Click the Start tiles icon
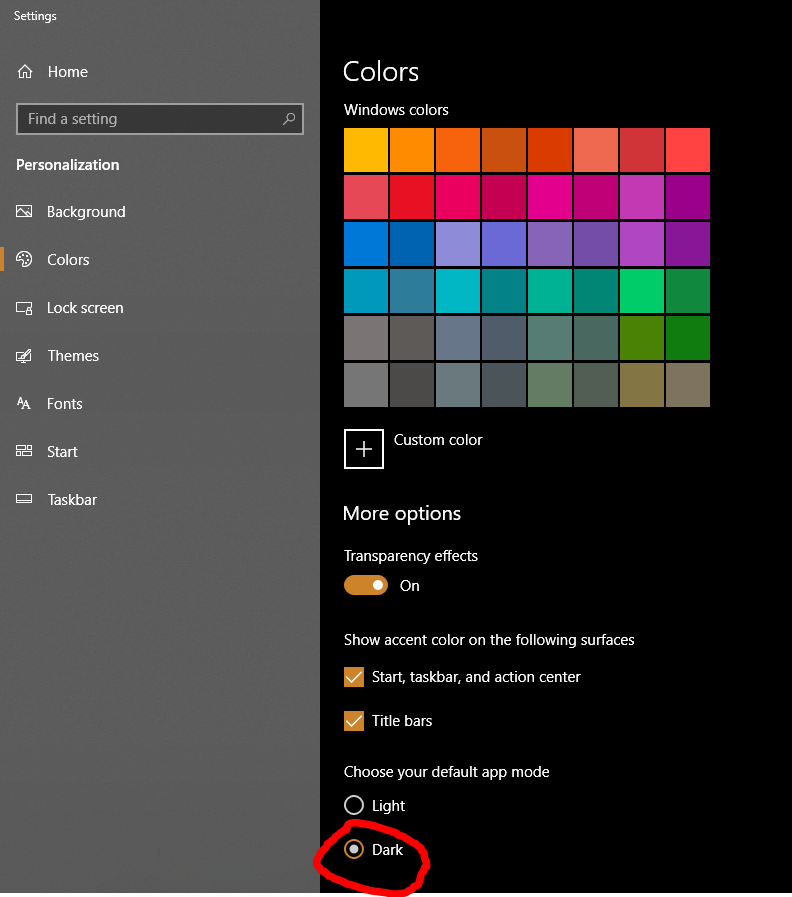 [24, 451]
